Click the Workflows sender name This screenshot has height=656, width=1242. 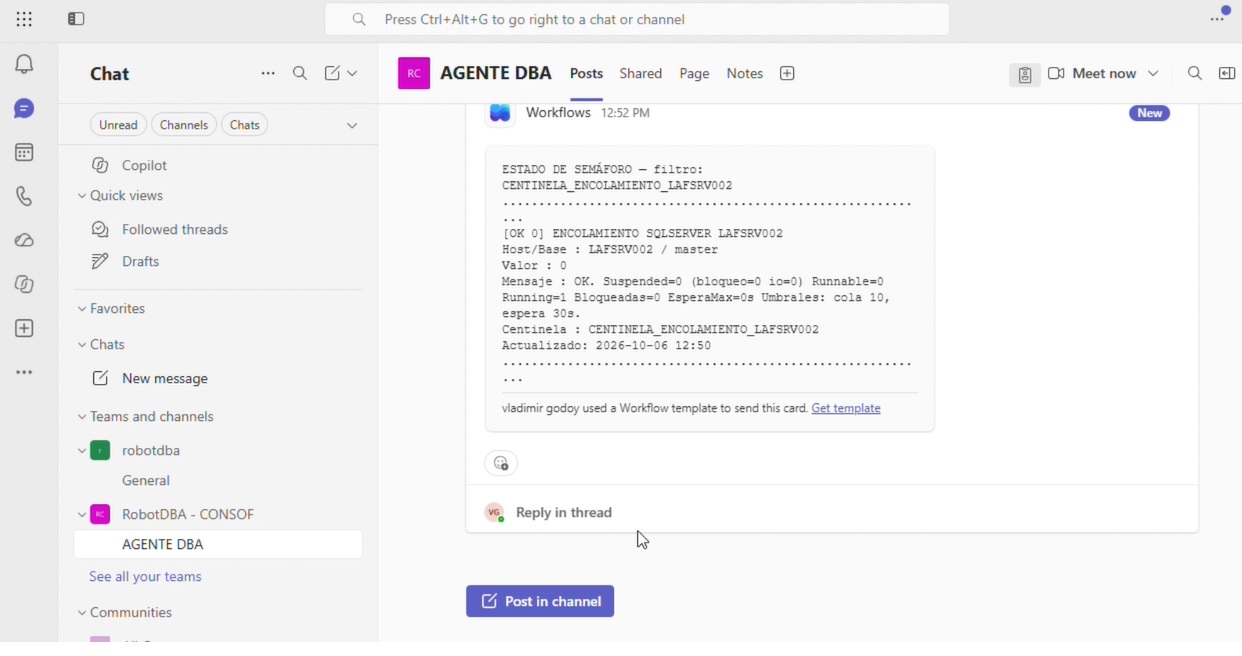pyautogui.click(x=559, y=113)
